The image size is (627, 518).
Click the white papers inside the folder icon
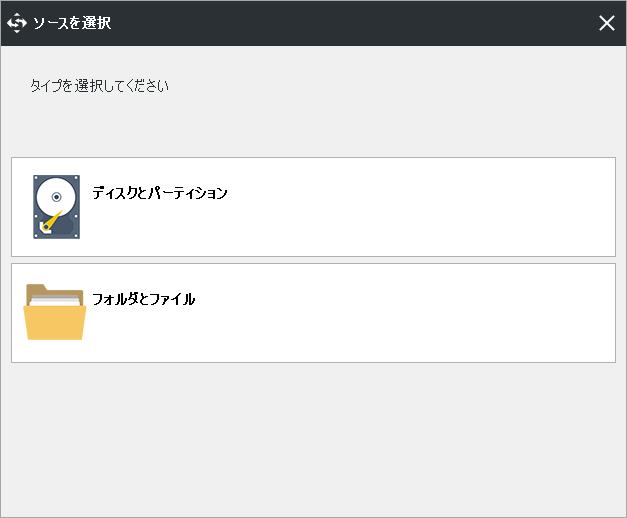coord(55,300)
